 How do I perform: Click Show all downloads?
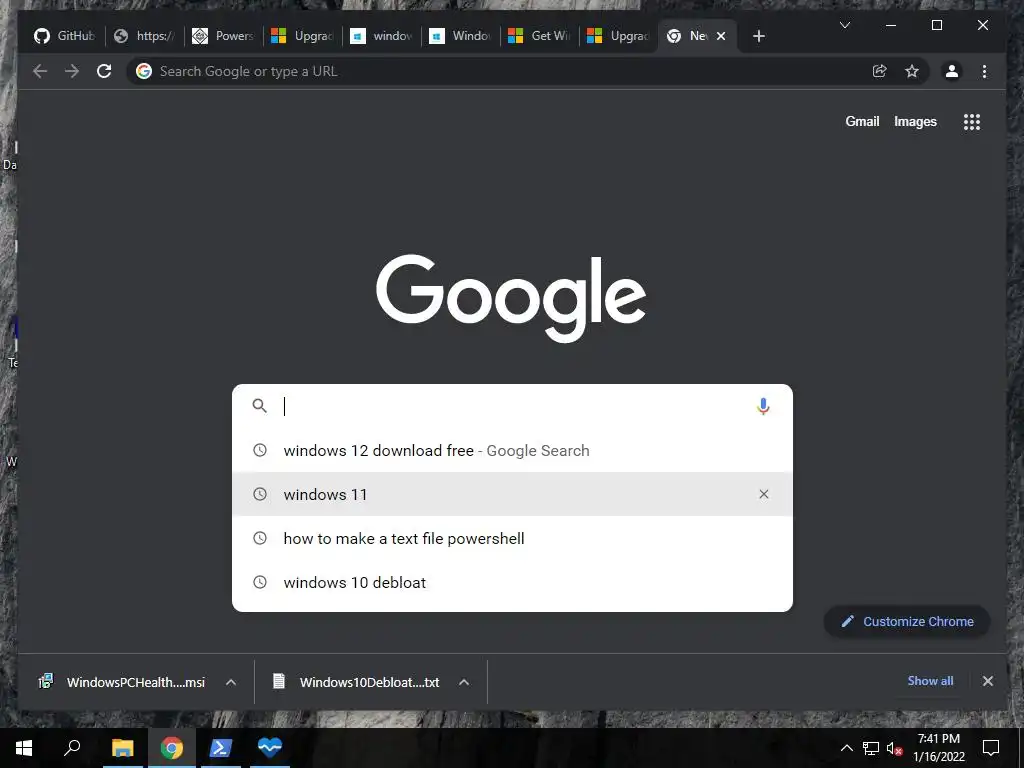pos(930,680)
